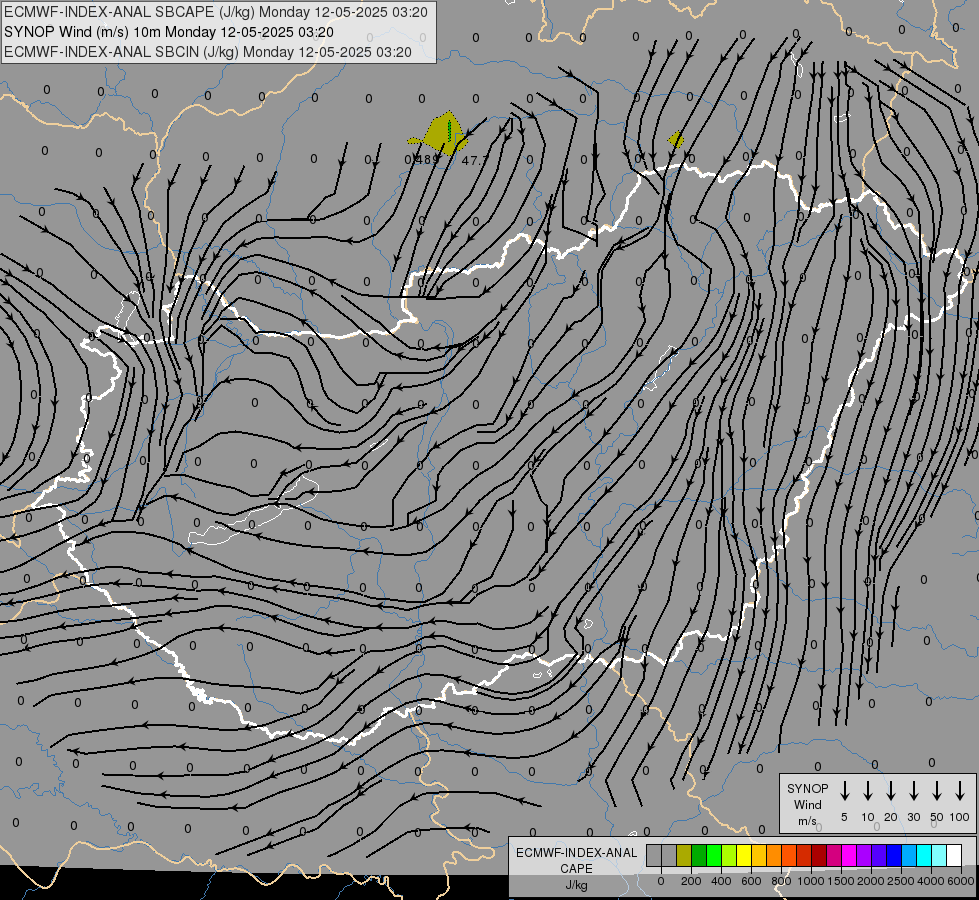The image size is (979, 900).
Task: Click the '4000' tick label in the CAPE legend
Action: coord(931,881)
